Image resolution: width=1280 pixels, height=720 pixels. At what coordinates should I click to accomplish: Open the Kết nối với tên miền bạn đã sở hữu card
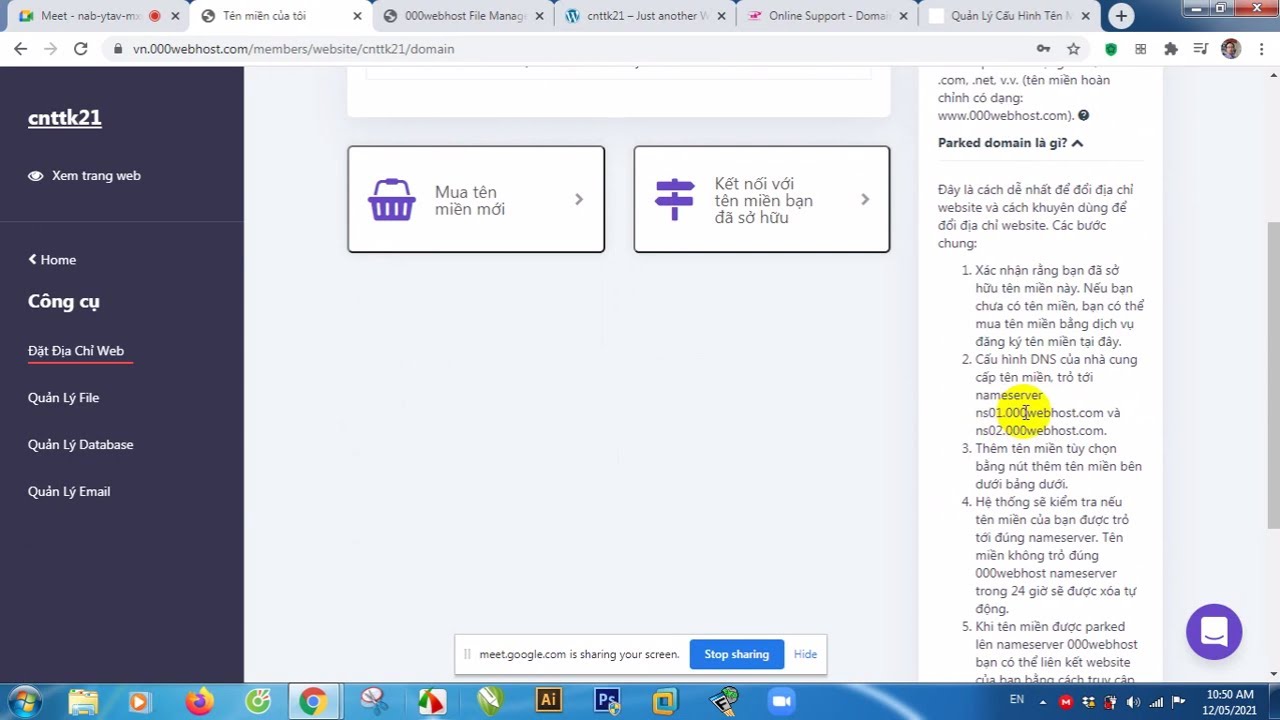pyautogui.click(x=762, y=199)
